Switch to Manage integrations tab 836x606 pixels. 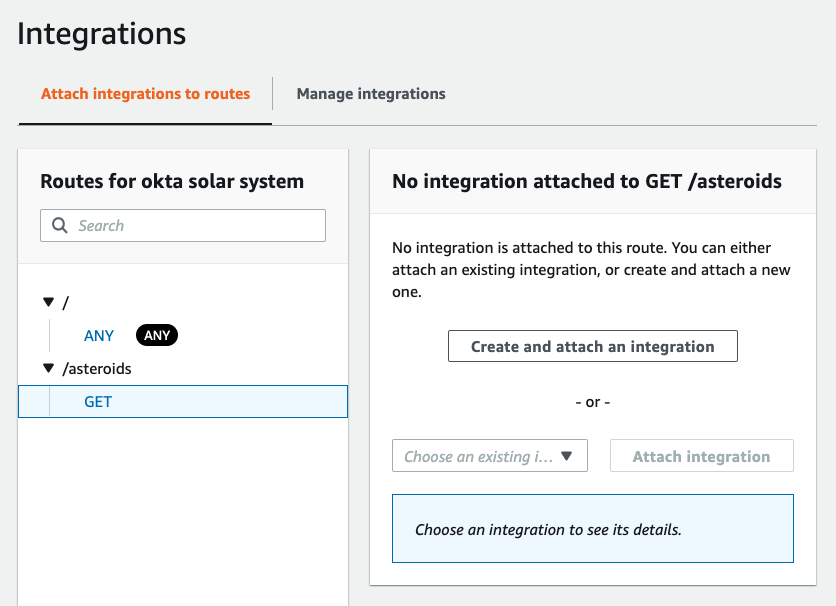point(371,94)
